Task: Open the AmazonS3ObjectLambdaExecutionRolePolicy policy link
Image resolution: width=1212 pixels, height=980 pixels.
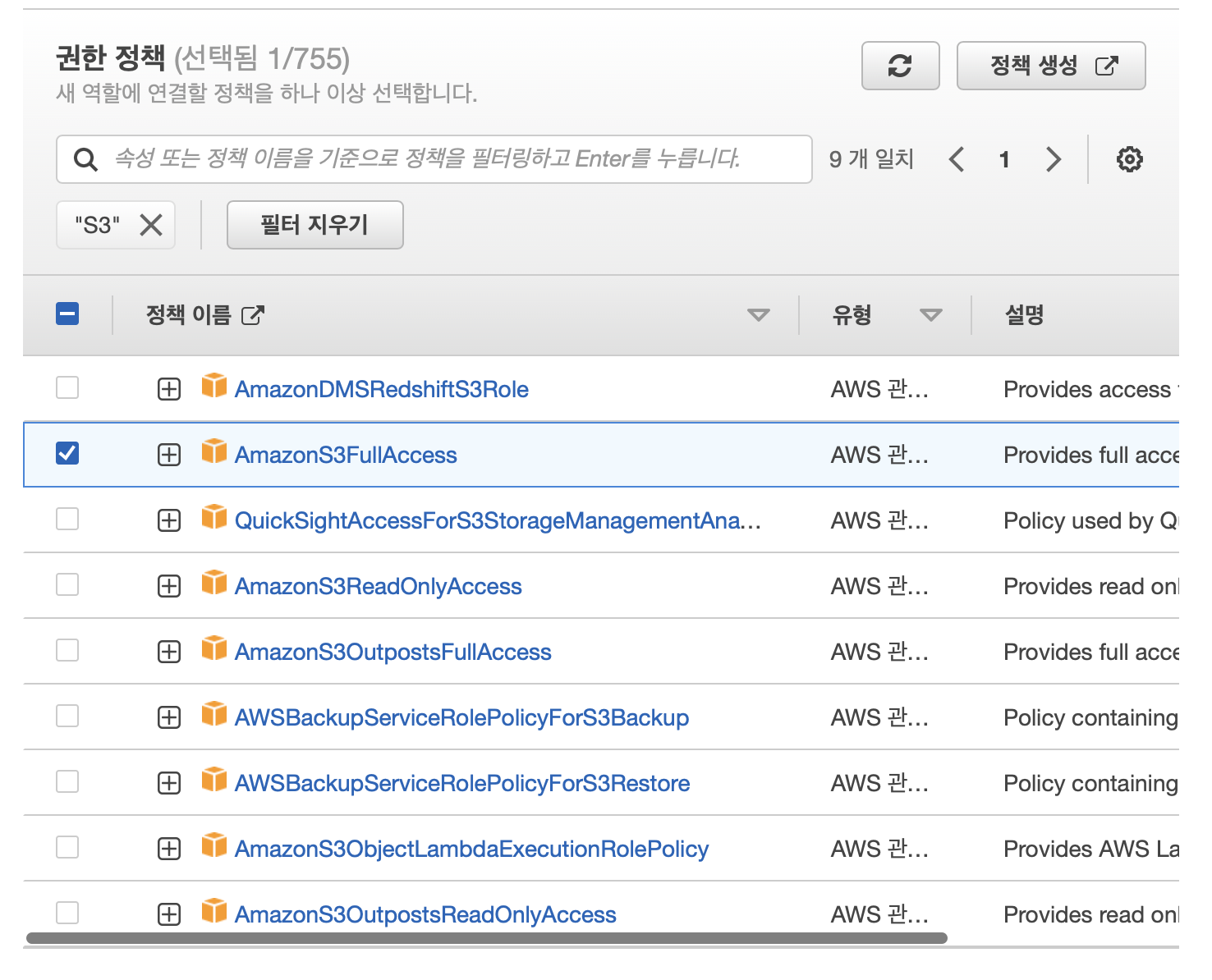Action: click(472, 849)
